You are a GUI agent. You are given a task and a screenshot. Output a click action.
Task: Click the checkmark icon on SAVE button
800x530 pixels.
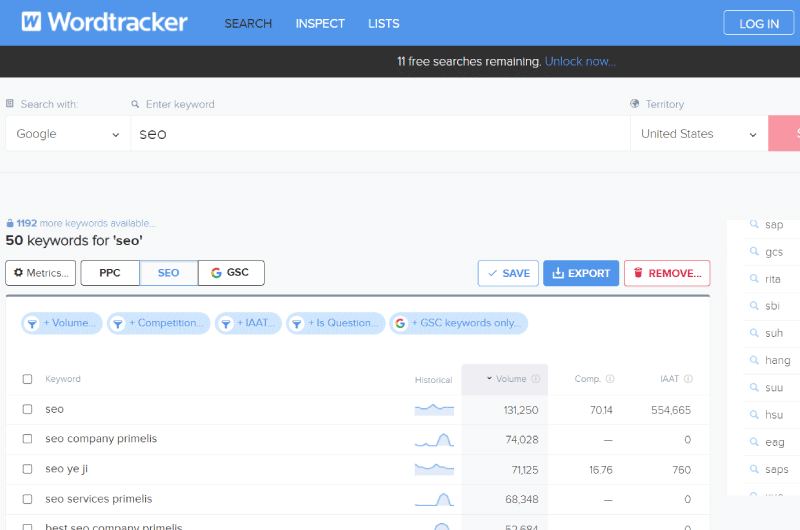(x=492, y=273)
